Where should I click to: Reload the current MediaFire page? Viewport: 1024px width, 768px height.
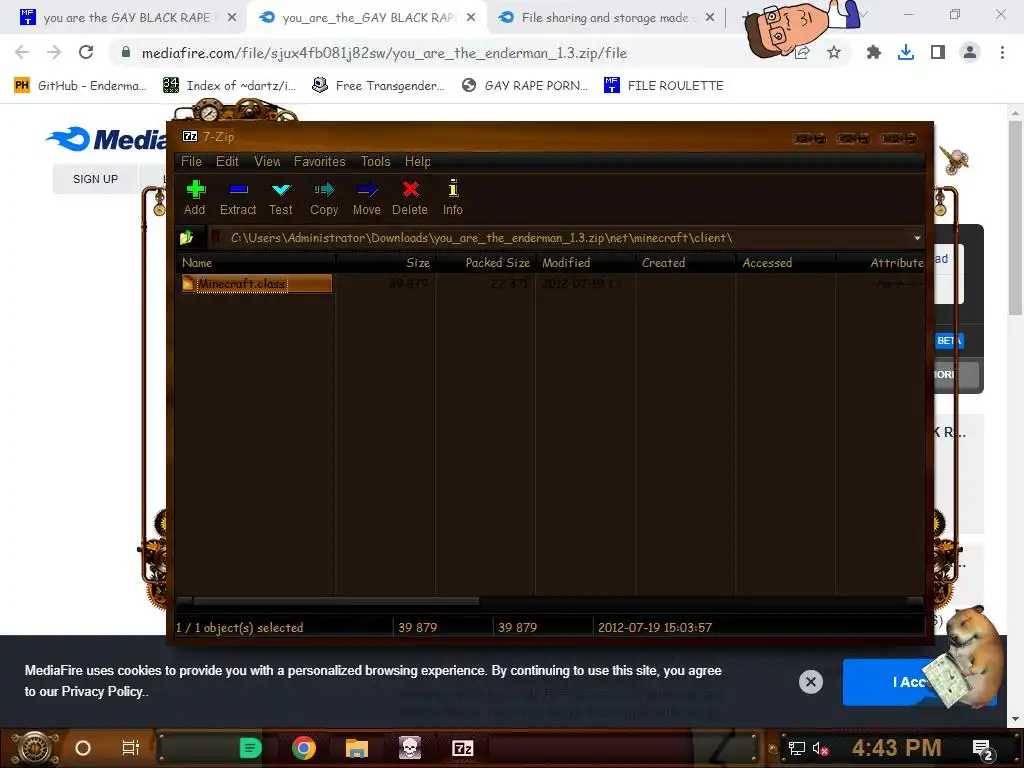(86, 52)
